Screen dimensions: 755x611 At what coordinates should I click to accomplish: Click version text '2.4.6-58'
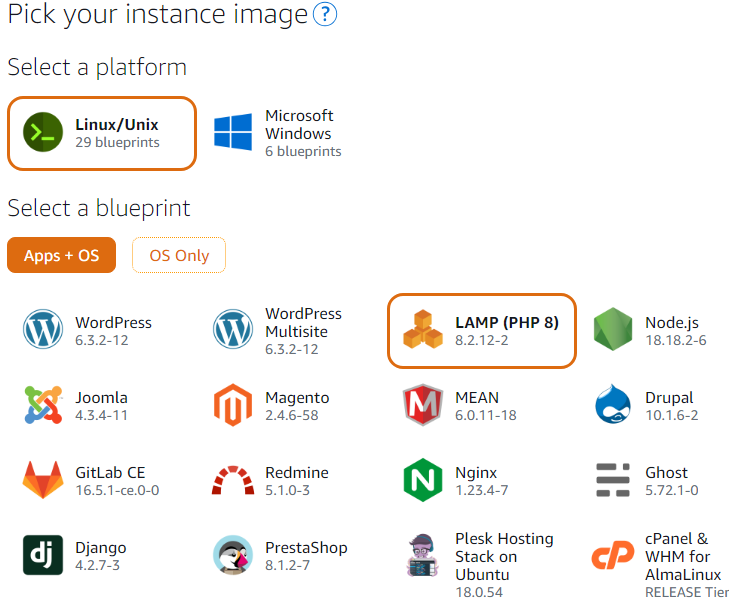click(292, 416)
